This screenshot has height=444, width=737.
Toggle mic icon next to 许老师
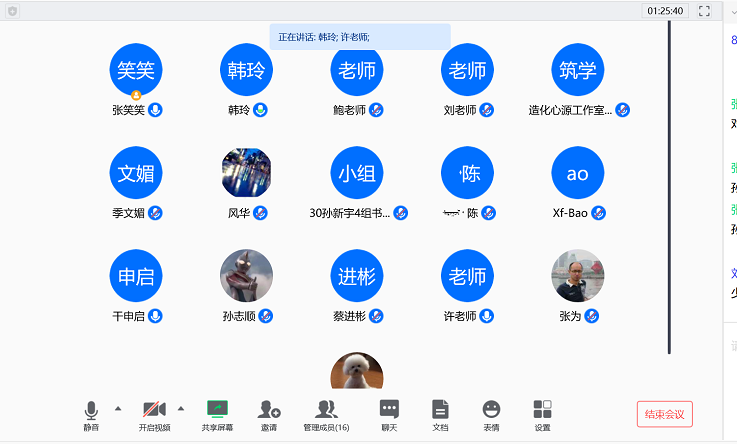[487, 316]
